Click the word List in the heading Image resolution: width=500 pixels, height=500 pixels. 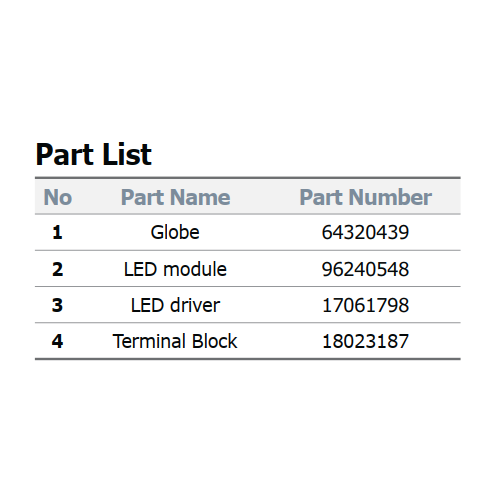pos(127,154)
